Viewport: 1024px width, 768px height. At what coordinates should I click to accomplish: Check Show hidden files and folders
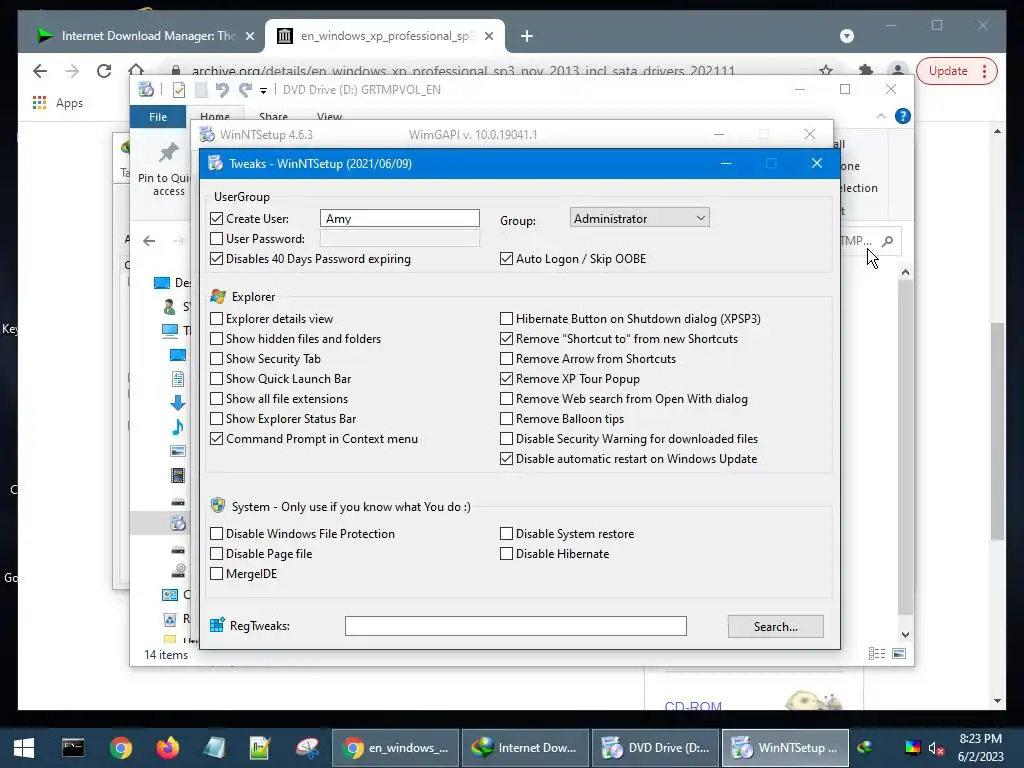pos(217,339)
